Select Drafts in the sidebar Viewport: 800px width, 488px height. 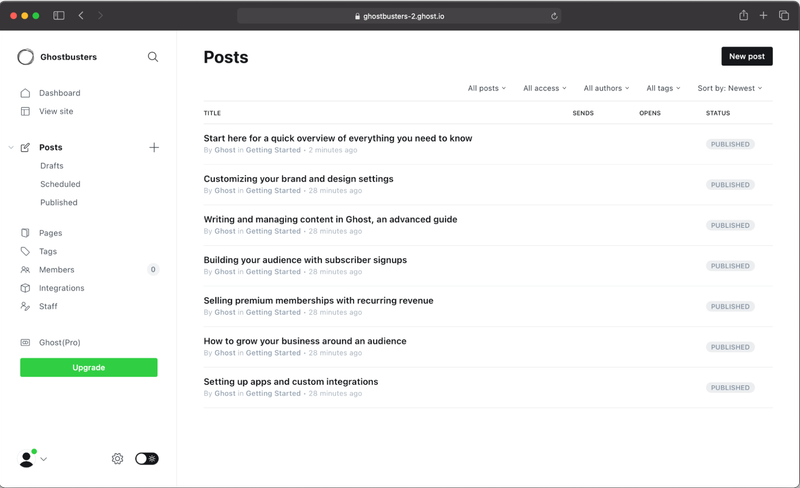tap(52, 166)
